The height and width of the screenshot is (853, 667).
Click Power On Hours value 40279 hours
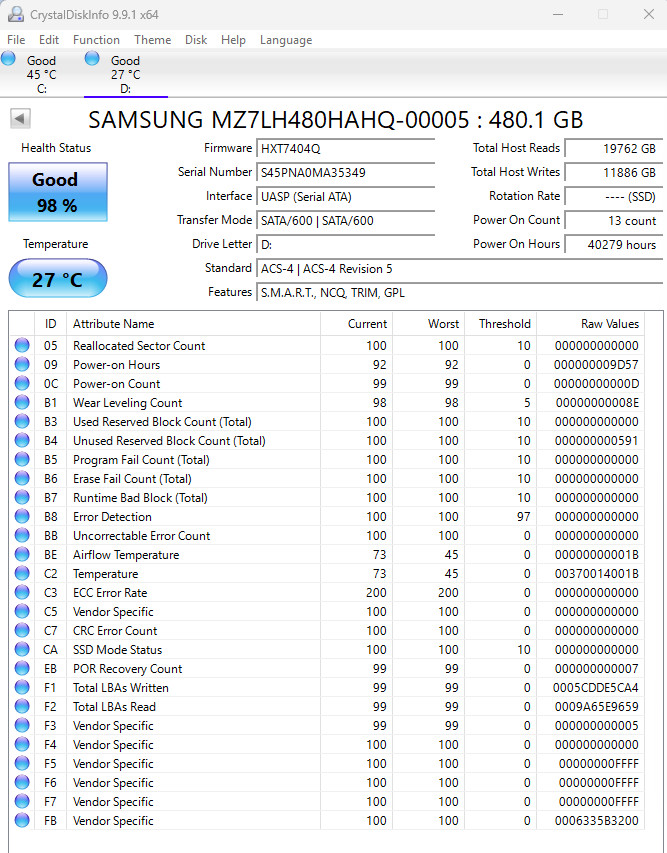click(x=613, y=244)
